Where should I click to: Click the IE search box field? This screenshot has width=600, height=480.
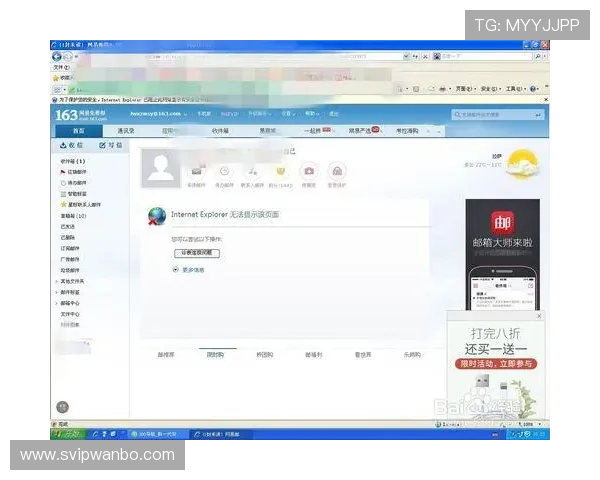483,56
